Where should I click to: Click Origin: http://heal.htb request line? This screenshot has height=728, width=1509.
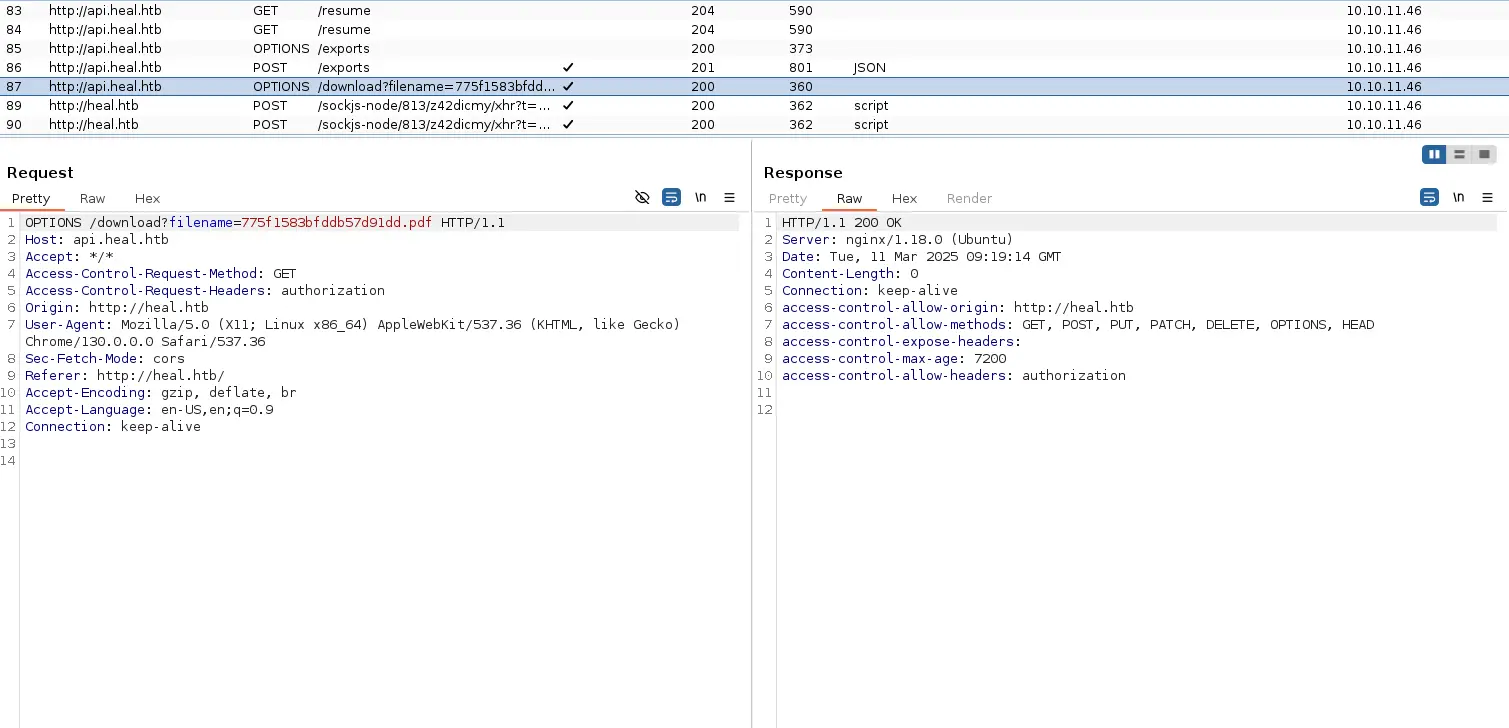[x=117, y=308]
